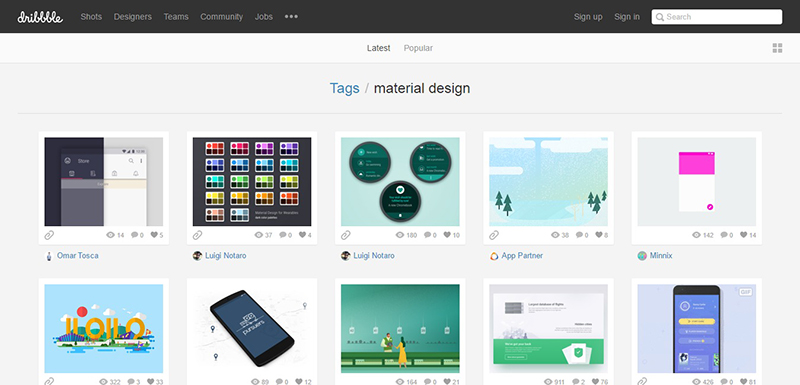Image resolution: width=800 pixels, height=385 pixels.
Task: Open the Tags breadcrumb link
Action: pyautogui.click(x=344, y=88)
